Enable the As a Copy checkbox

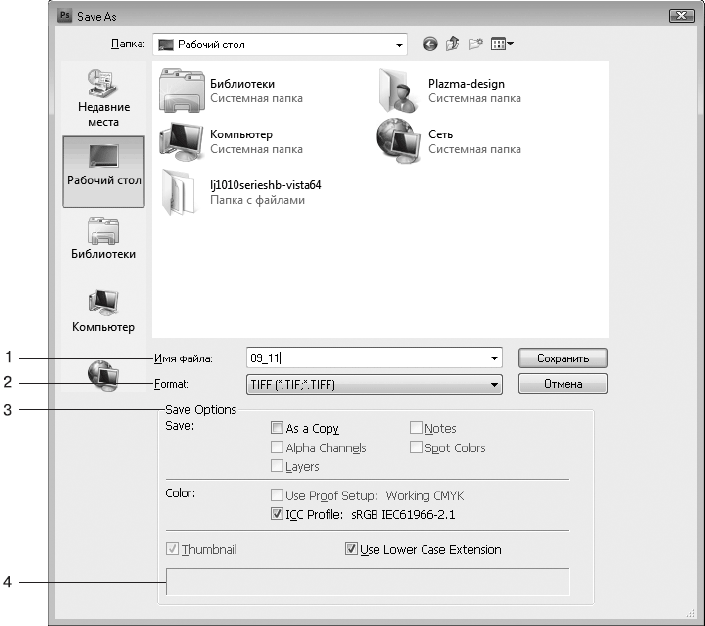[x=277, y=428]
